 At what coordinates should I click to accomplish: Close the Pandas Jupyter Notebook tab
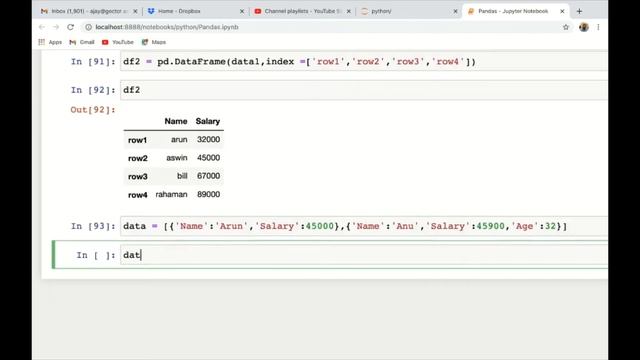[562, 11]
